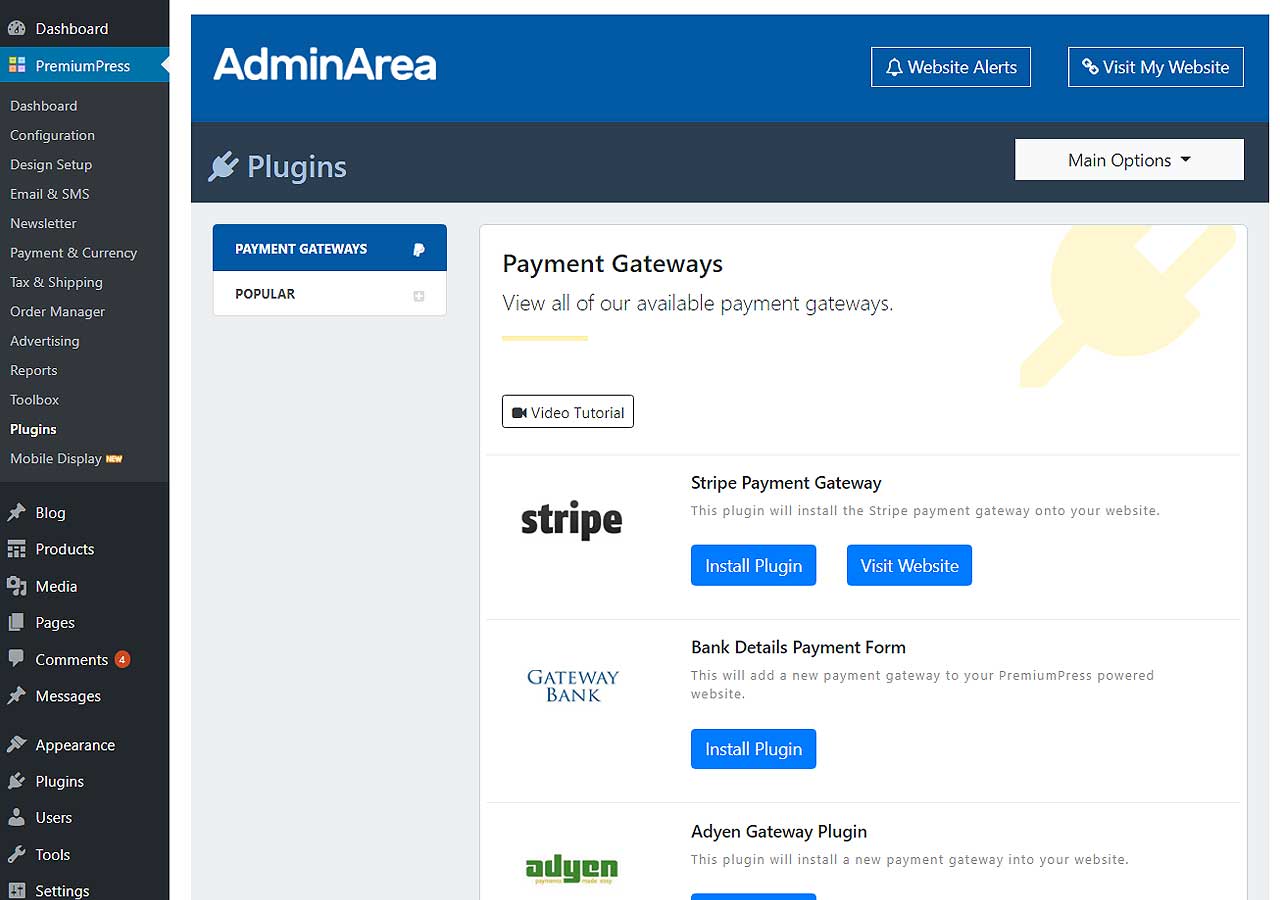
Task: Click the Media icon in sidebar
Action: click(16, 586)
